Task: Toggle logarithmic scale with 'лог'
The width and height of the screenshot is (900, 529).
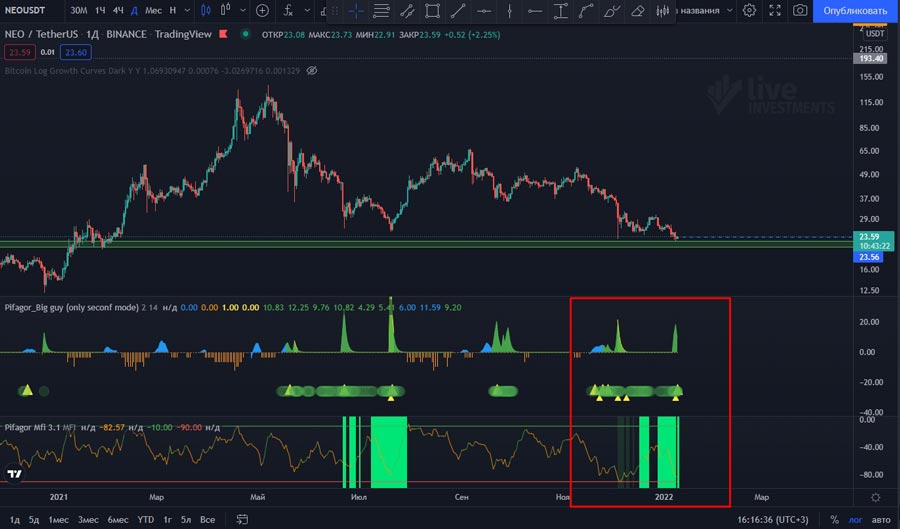Action: tap(853, 519)
